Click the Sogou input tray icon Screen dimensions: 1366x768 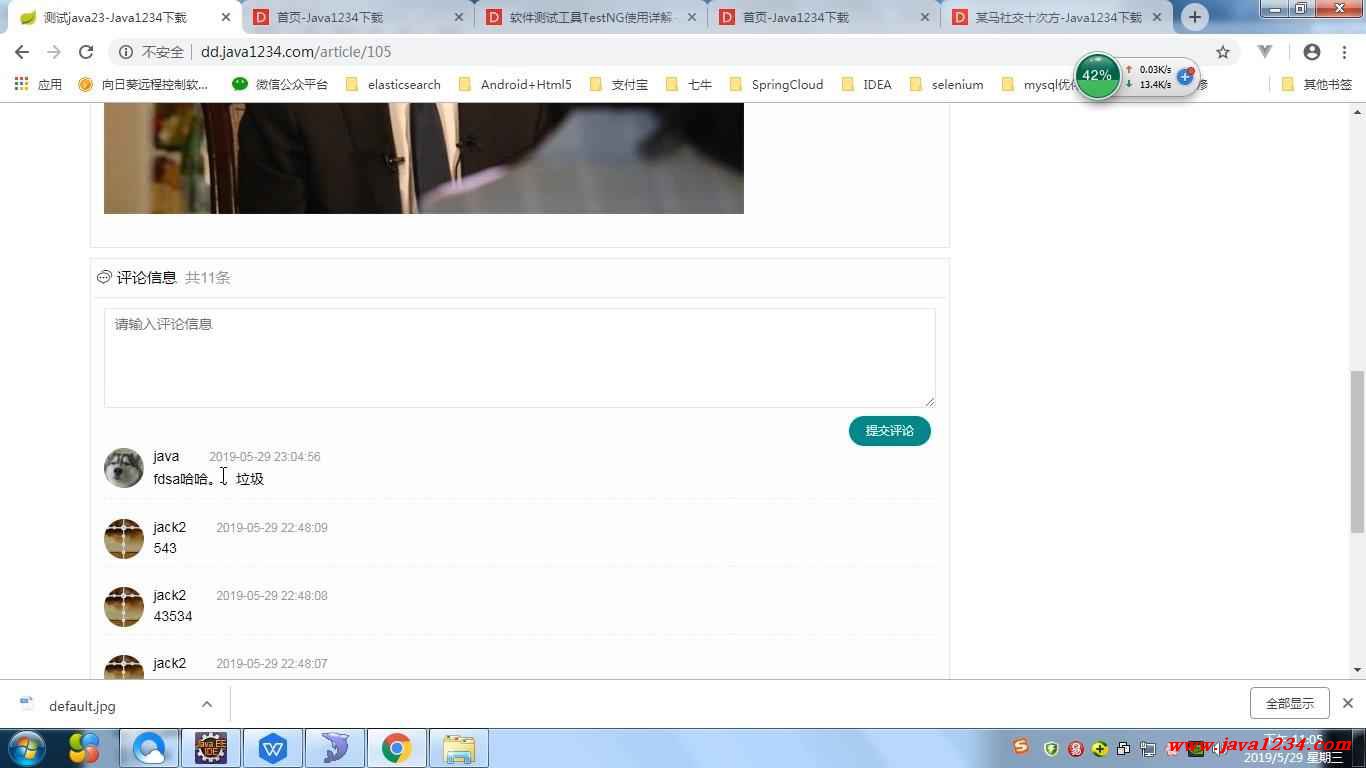tap(1020, 746)
